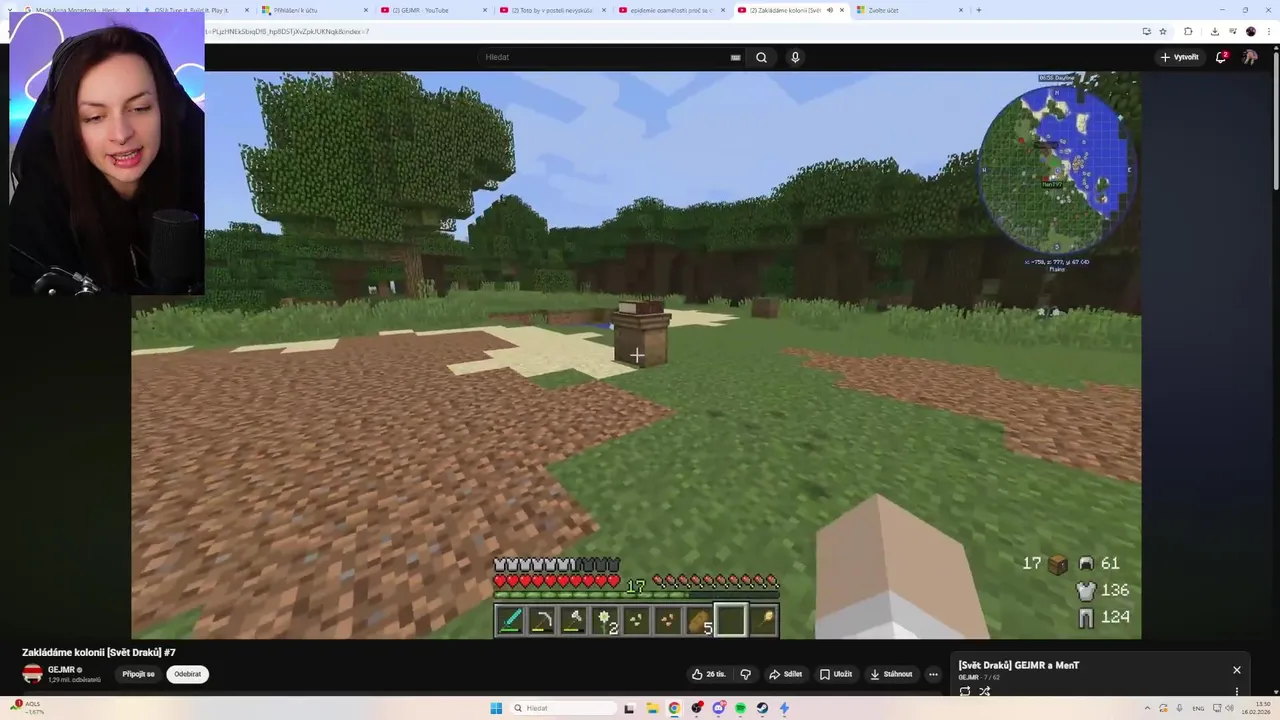Viewport: 1280px width, 720px height.
Task: Toggle playlist loop
Action: (965, 691)
